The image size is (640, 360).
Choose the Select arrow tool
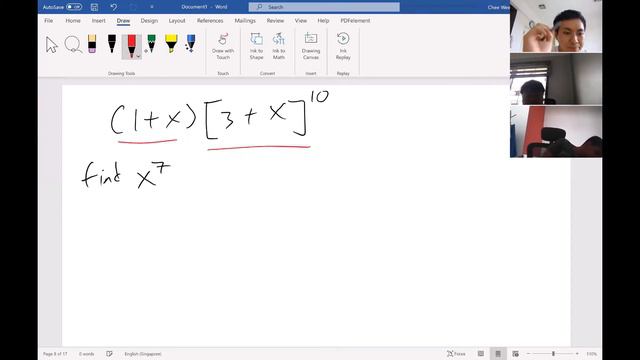click(x=51, y=45)
